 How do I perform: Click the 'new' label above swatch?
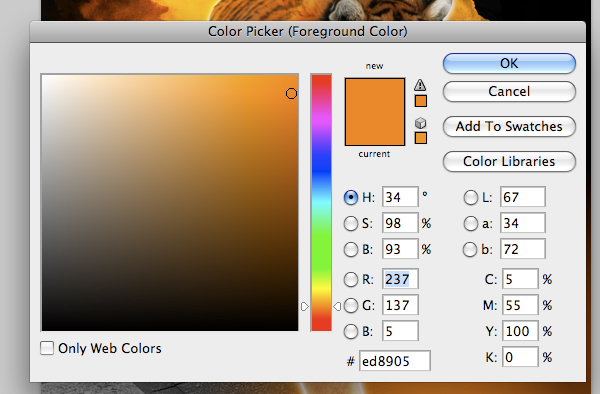tap(374, 66)
